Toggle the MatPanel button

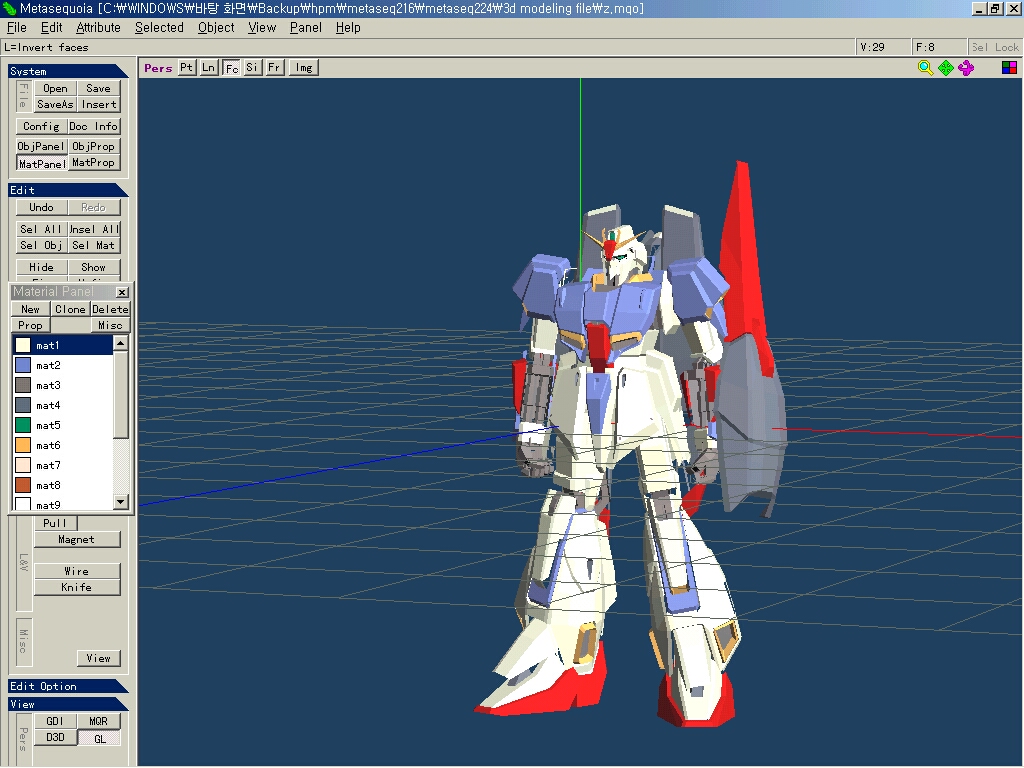(41, 163)
